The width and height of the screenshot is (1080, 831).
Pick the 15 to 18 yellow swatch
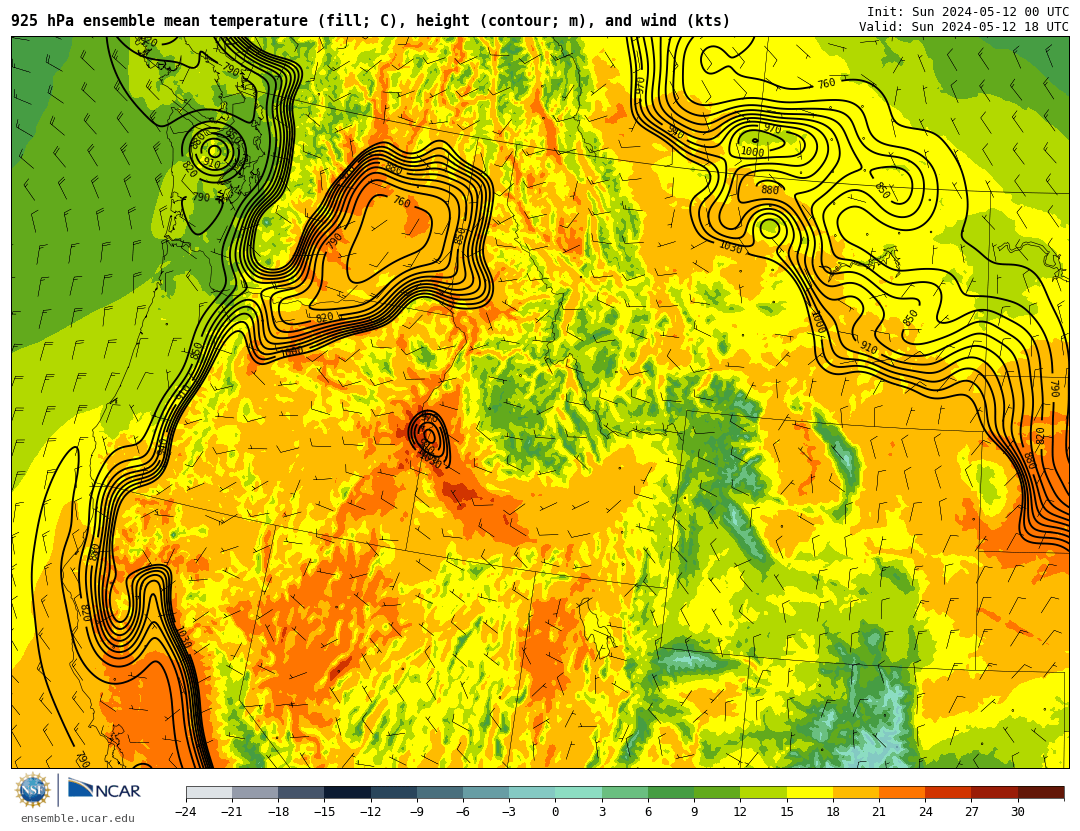point(809,792)
